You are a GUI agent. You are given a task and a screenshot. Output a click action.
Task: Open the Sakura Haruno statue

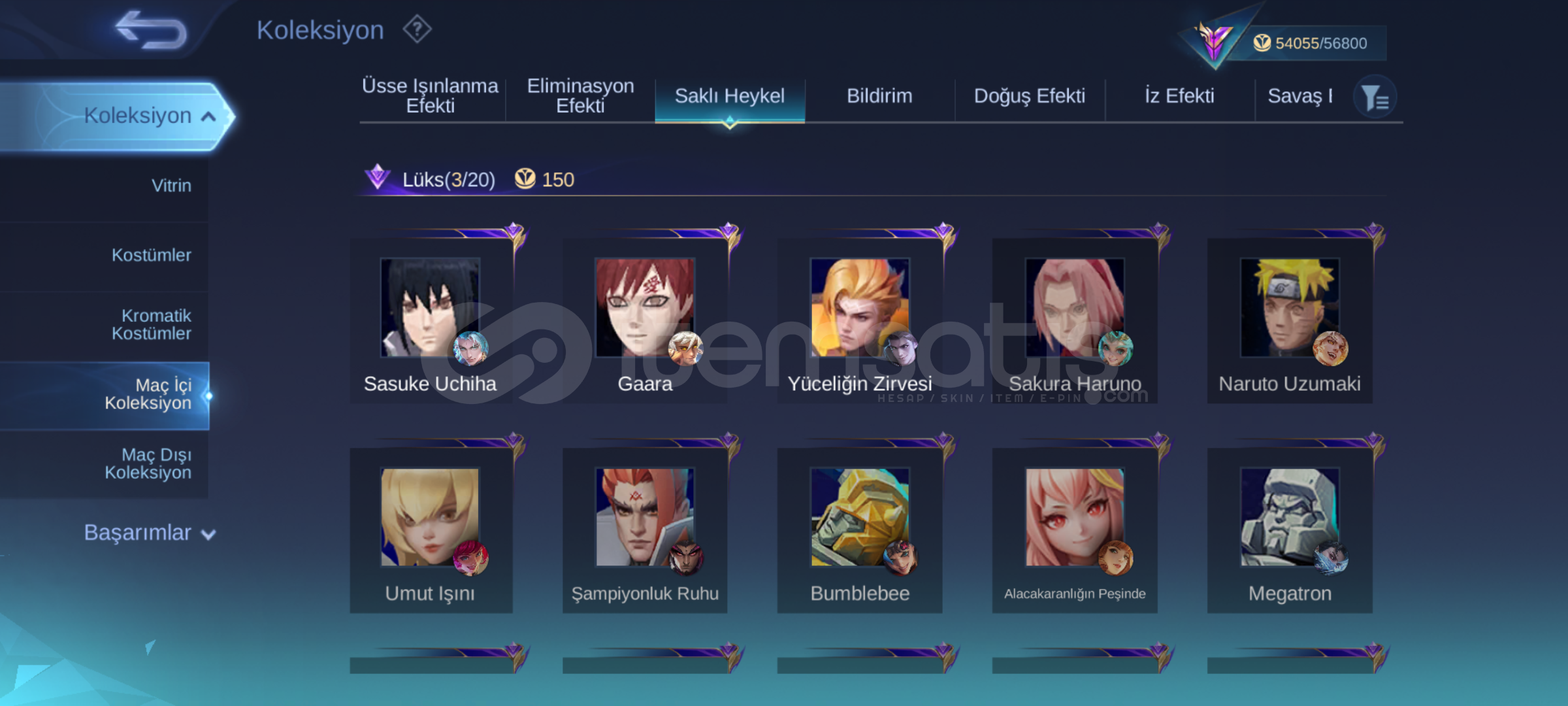point(1075,320)
